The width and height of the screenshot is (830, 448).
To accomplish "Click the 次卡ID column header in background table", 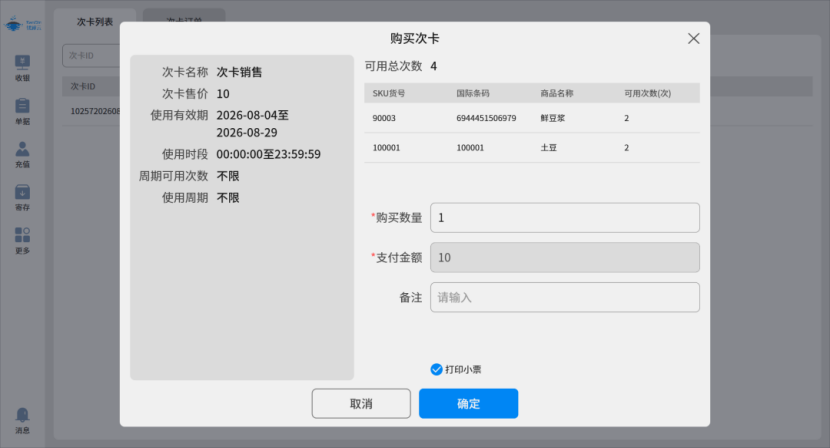I will pos(83,86).
